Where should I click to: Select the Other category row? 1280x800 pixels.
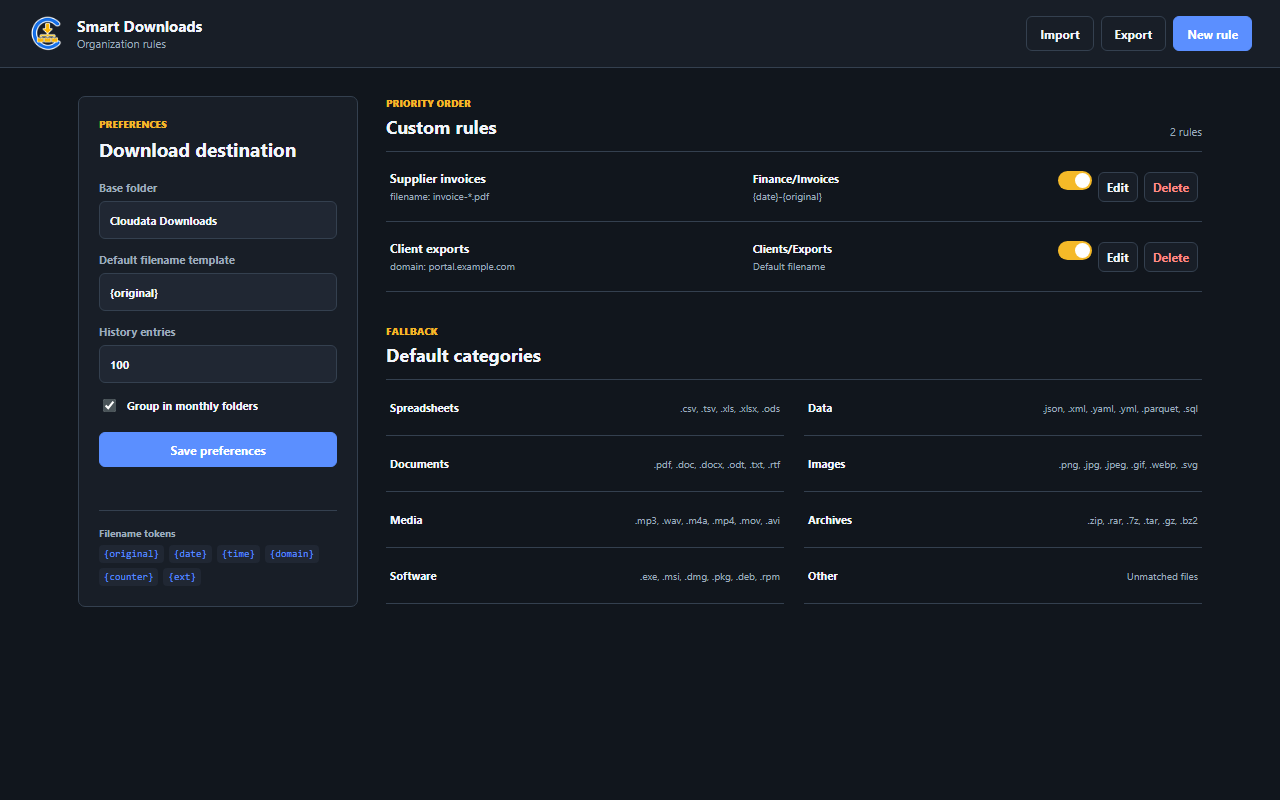pyautogui.click(x=1003, y=576)
